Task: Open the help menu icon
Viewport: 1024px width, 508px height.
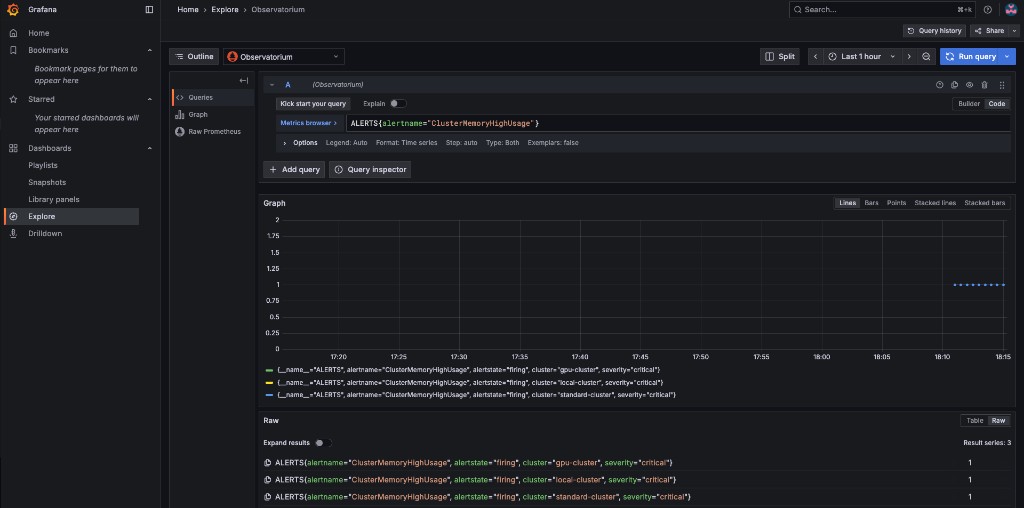Action: coord(987,9)
